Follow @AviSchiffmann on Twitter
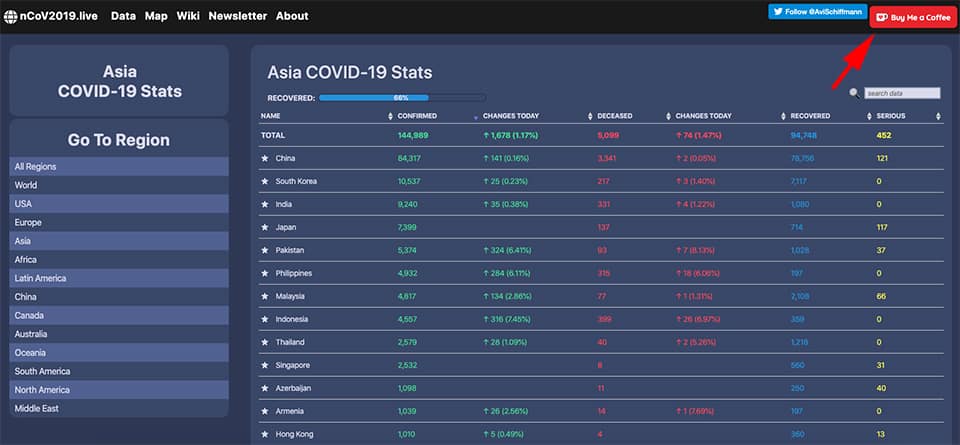The image size is (960, 445). (817, 11)
